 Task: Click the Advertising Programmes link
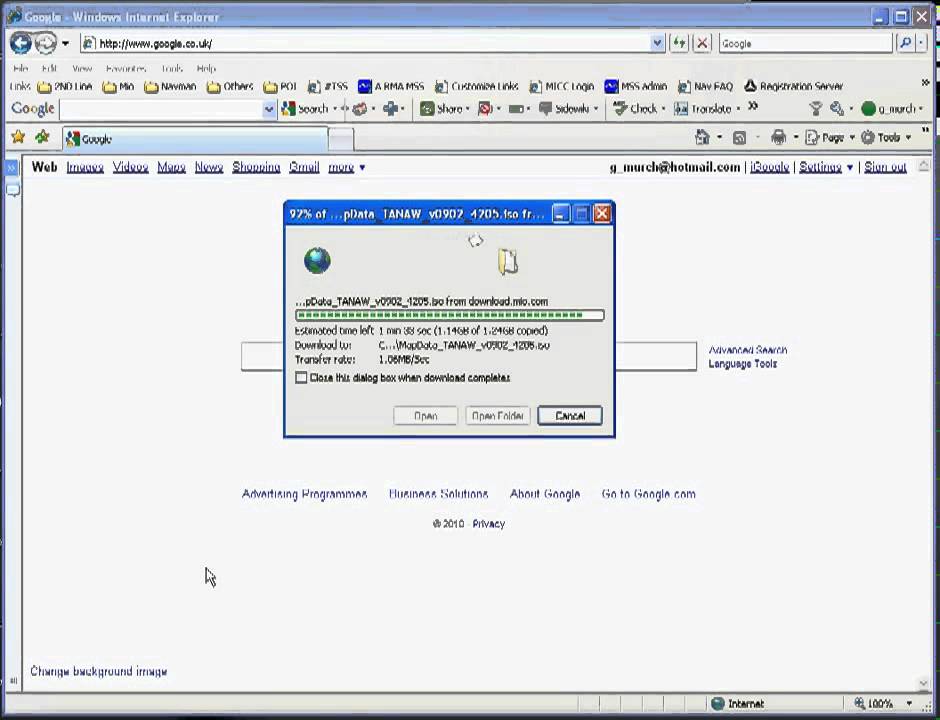pos(305,494)
